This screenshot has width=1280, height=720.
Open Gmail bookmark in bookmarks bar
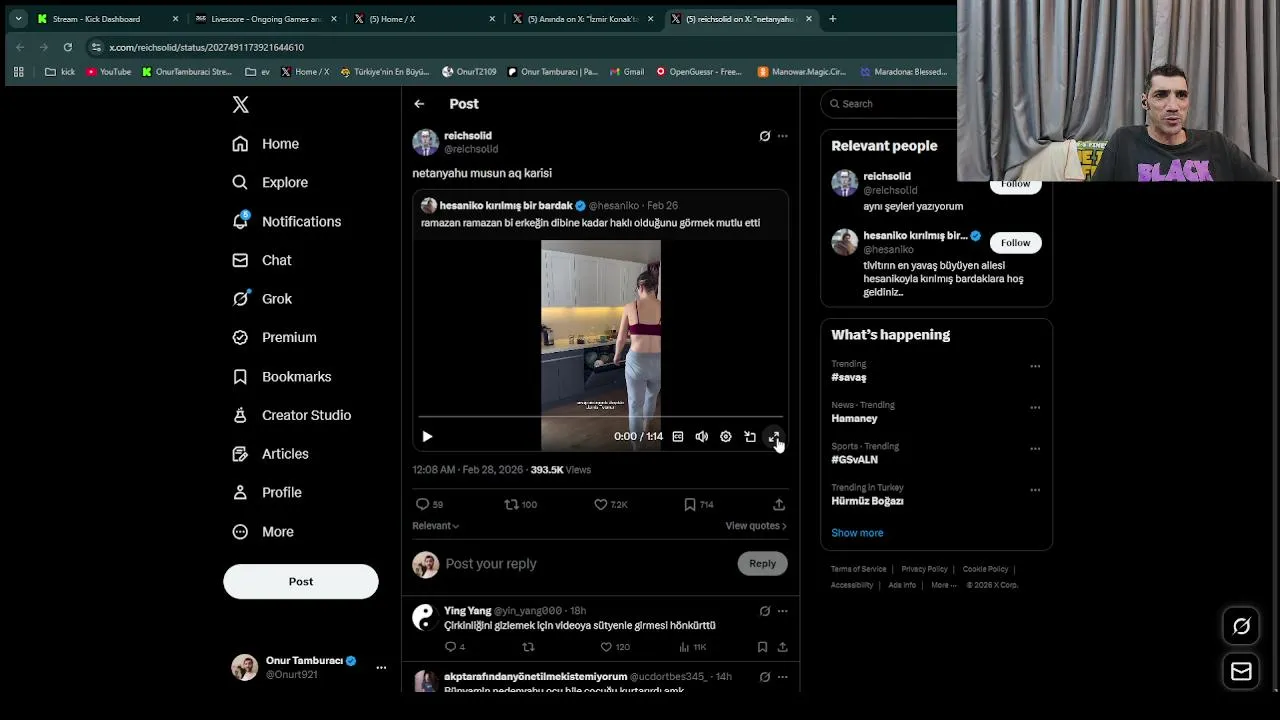point(626,72)
